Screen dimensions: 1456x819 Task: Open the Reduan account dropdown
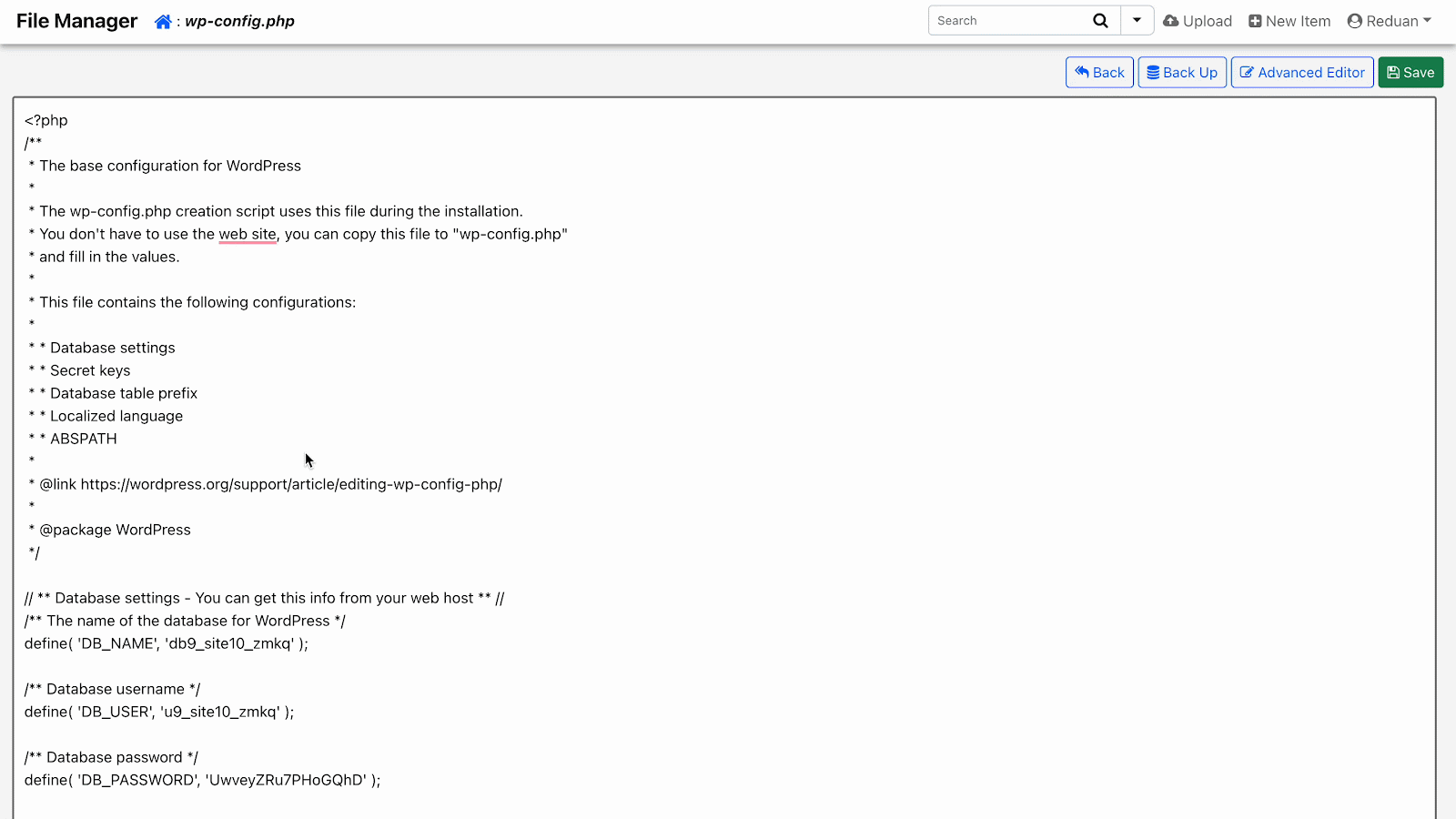(x=1390, y=20)
